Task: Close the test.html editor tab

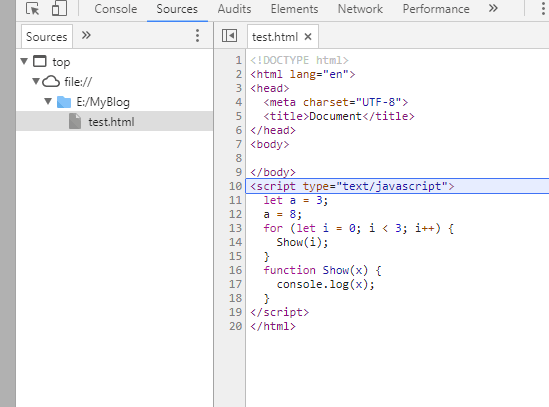Action: [x=308, y=36]
